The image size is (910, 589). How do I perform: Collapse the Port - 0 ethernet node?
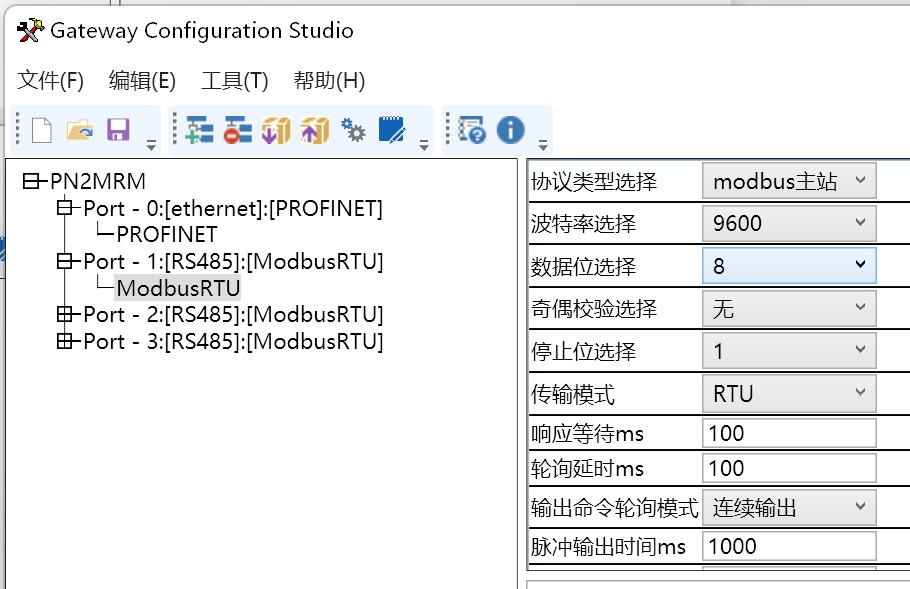[64, 208]
